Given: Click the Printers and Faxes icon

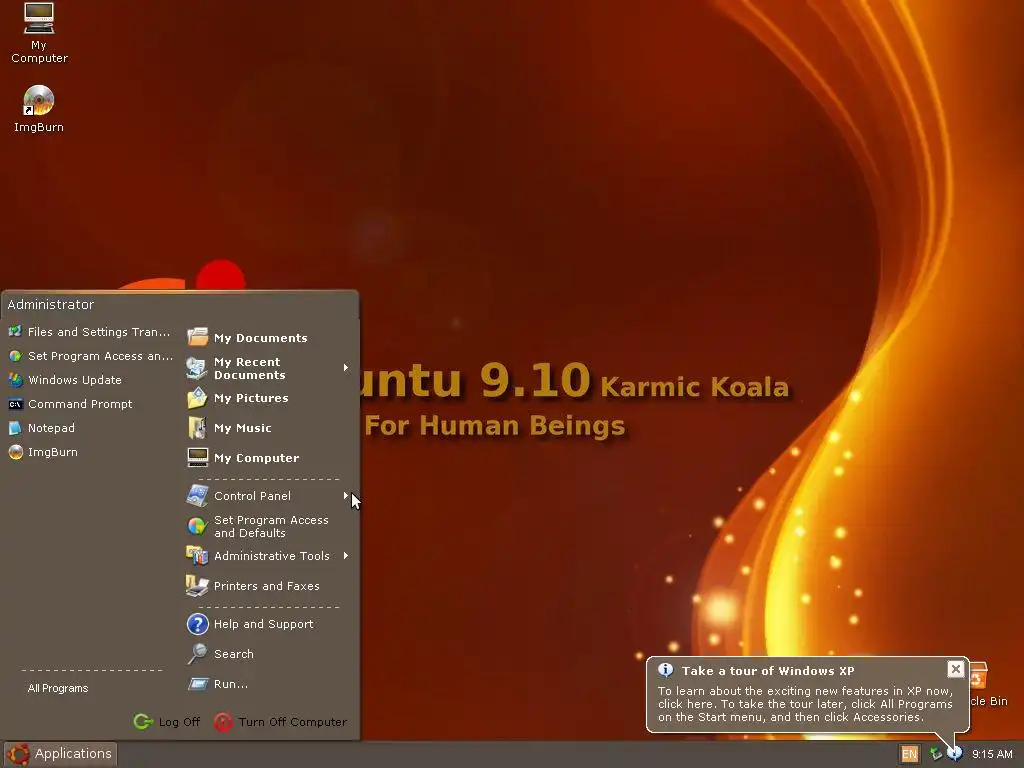Looking at the screenshot, I should pyautogui.click(x=197, y=586).
